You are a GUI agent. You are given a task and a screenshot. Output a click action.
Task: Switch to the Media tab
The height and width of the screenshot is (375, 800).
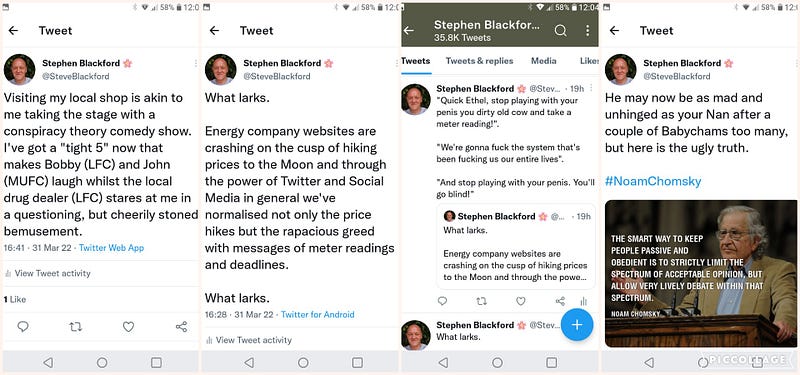point(543,61)
